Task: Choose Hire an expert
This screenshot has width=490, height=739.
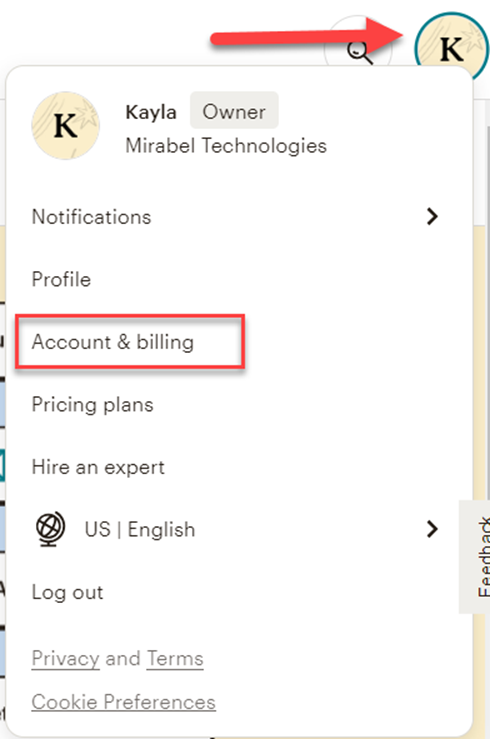Action: 98,468
